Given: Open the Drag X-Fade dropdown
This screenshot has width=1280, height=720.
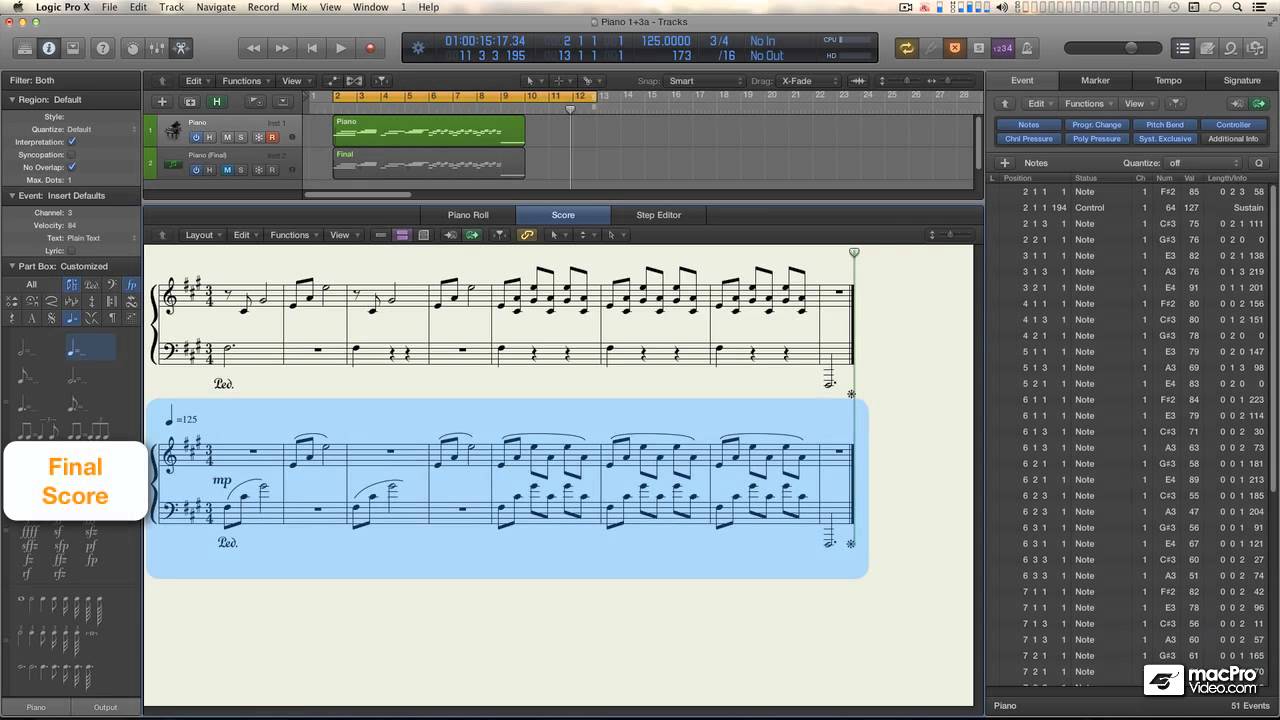Looking at the screenshot, I should pos(810,81).
